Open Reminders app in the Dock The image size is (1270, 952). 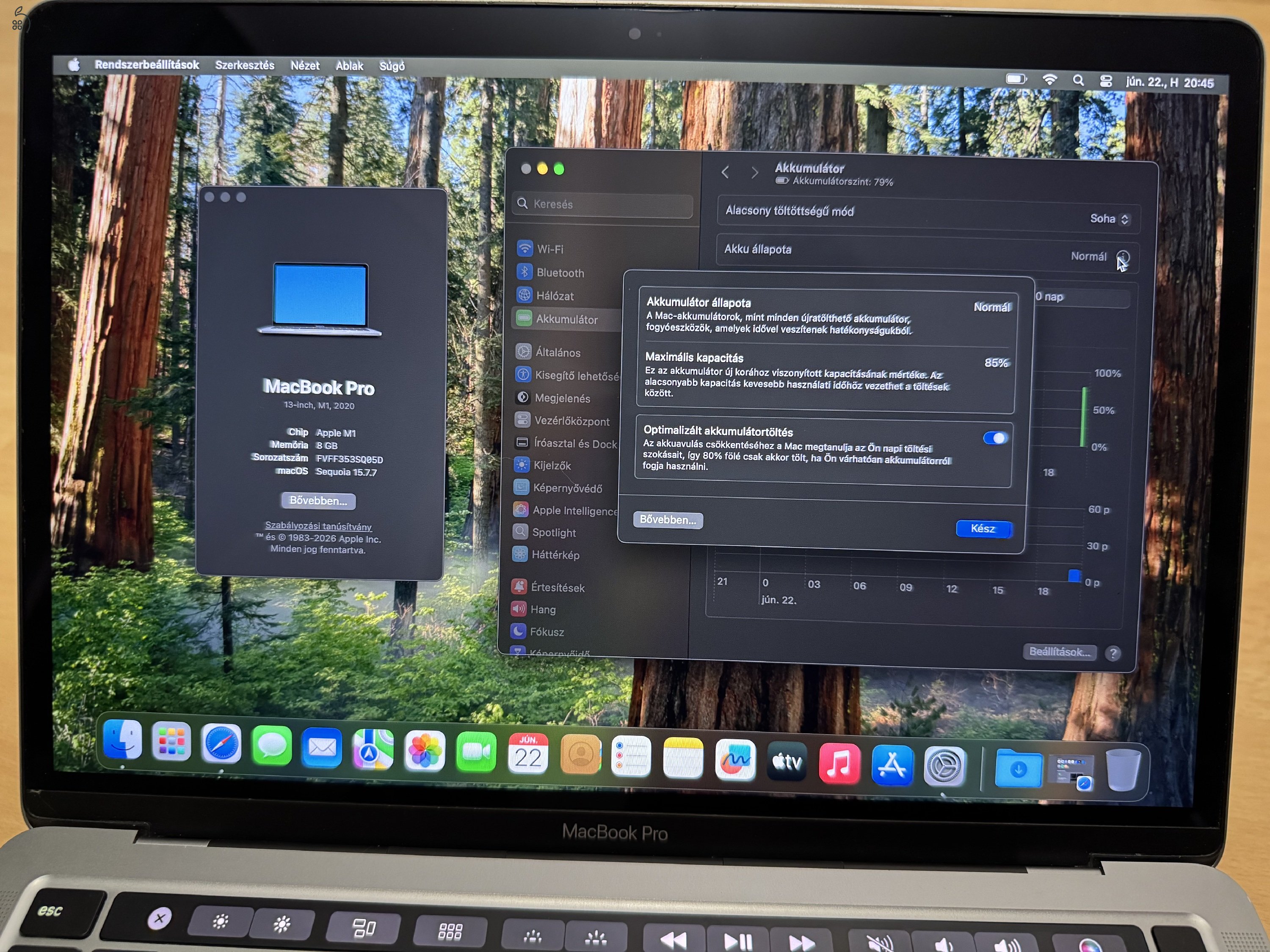coord(632,757)
